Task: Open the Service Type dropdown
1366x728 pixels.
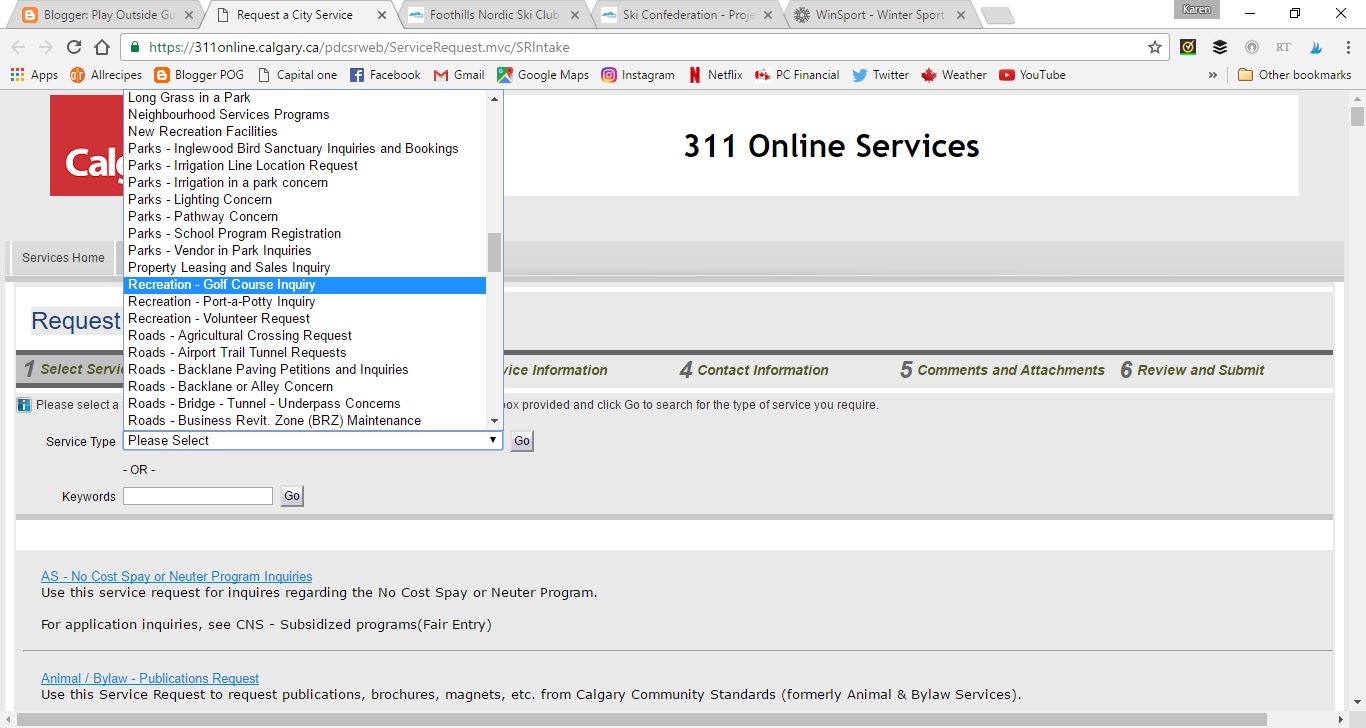Action: (313, 440)
